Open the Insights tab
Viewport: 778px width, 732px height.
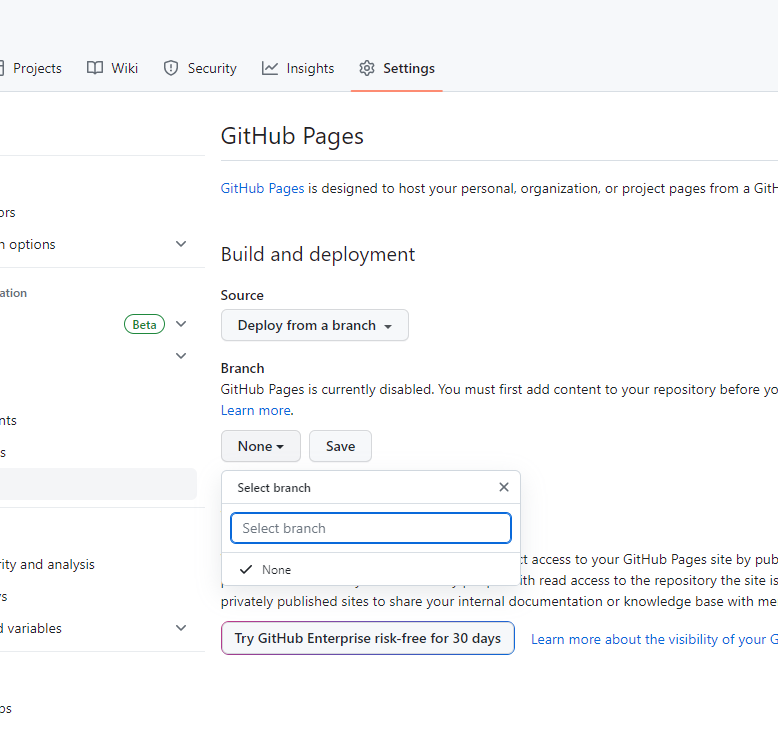(x=298, y=68)
